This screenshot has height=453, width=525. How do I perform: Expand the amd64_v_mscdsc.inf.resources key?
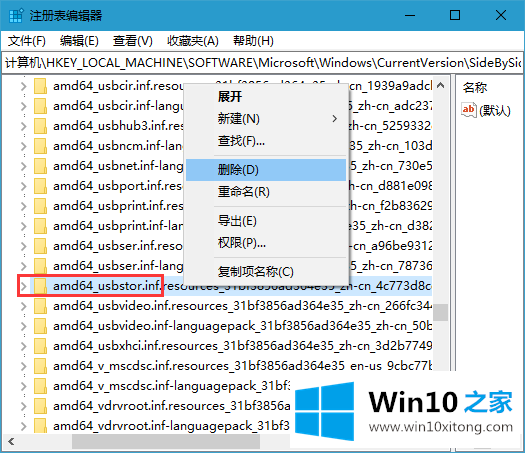pos(23,366)
